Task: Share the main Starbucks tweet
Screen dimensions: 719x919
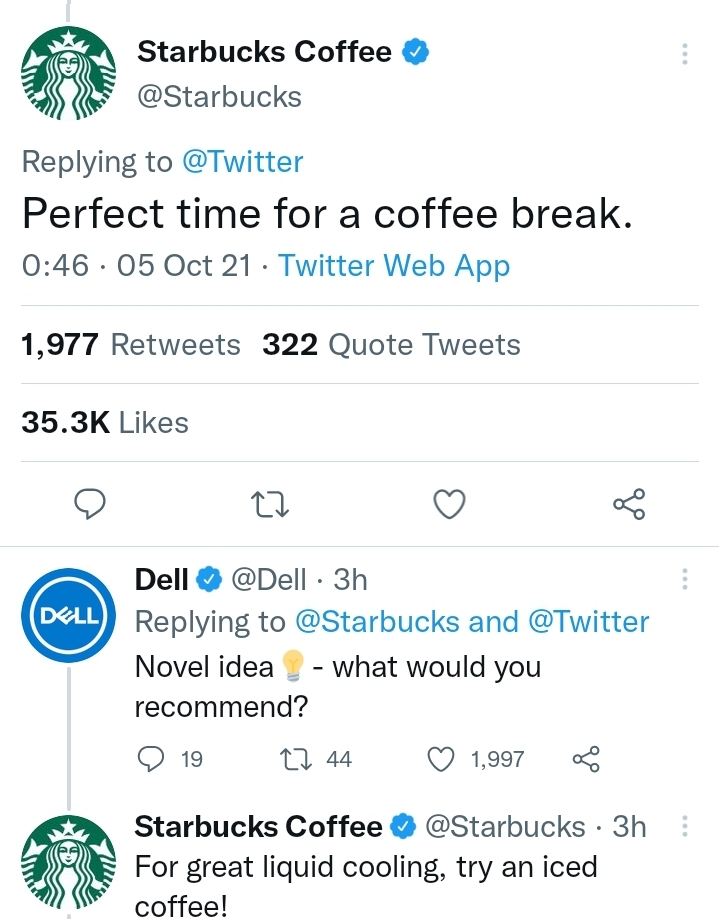Action: click(629, 504)
